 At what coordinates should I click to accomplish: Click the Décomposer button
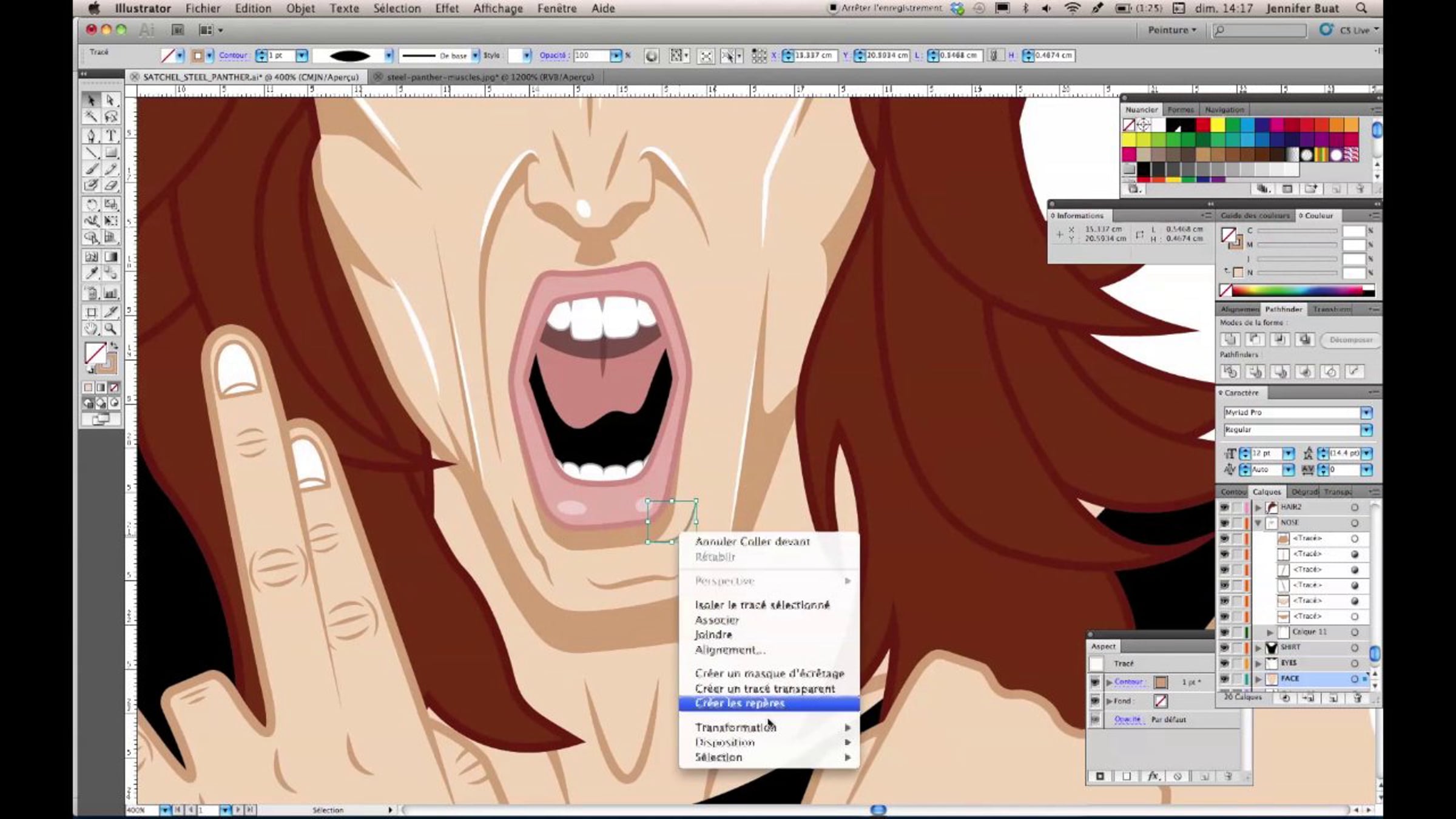click(x=1350, y=340)
